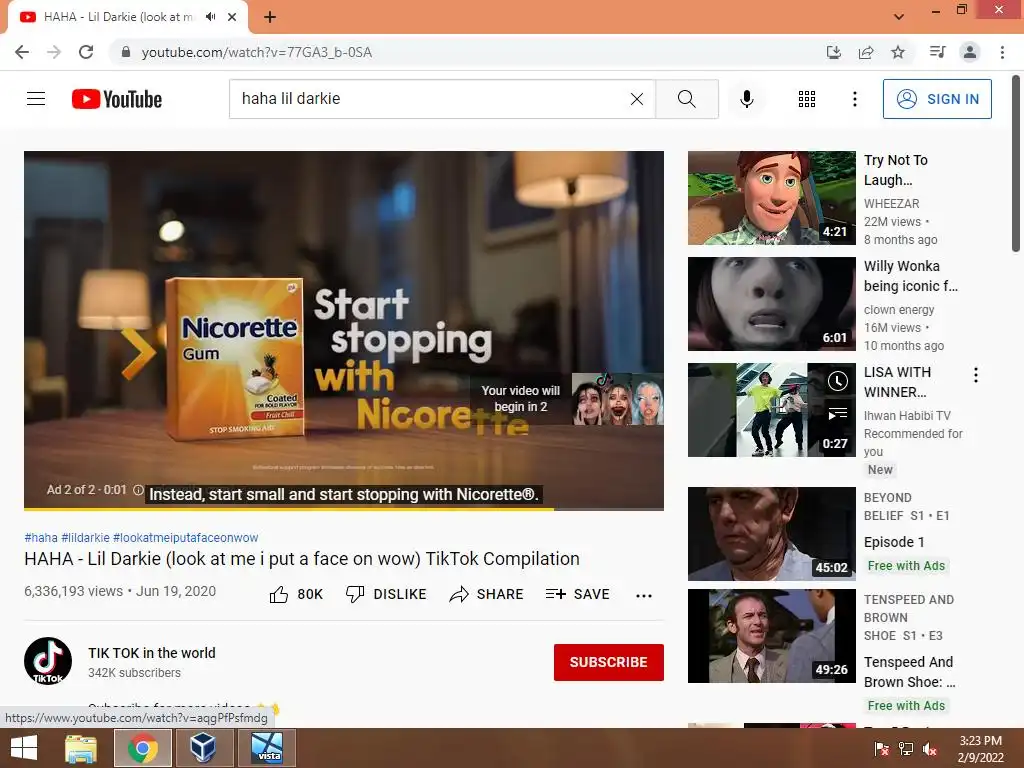Open options menu for LISA WITH WINNER

click(x=976, y=375)
